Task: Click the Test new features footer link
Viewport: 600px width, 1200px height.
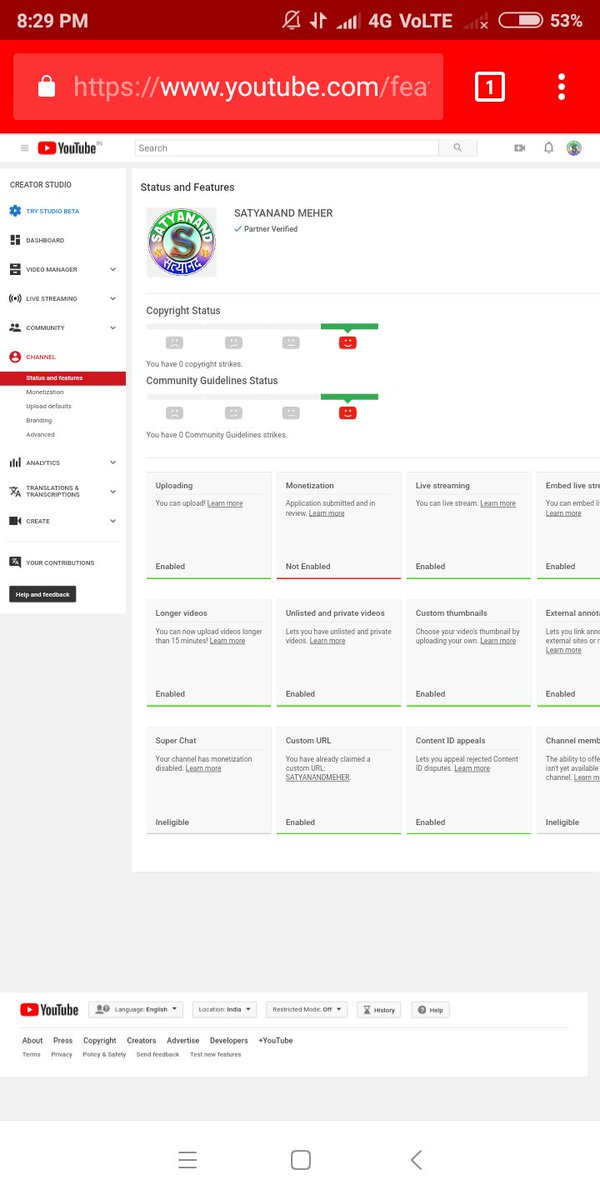Action: [216, 1054]
